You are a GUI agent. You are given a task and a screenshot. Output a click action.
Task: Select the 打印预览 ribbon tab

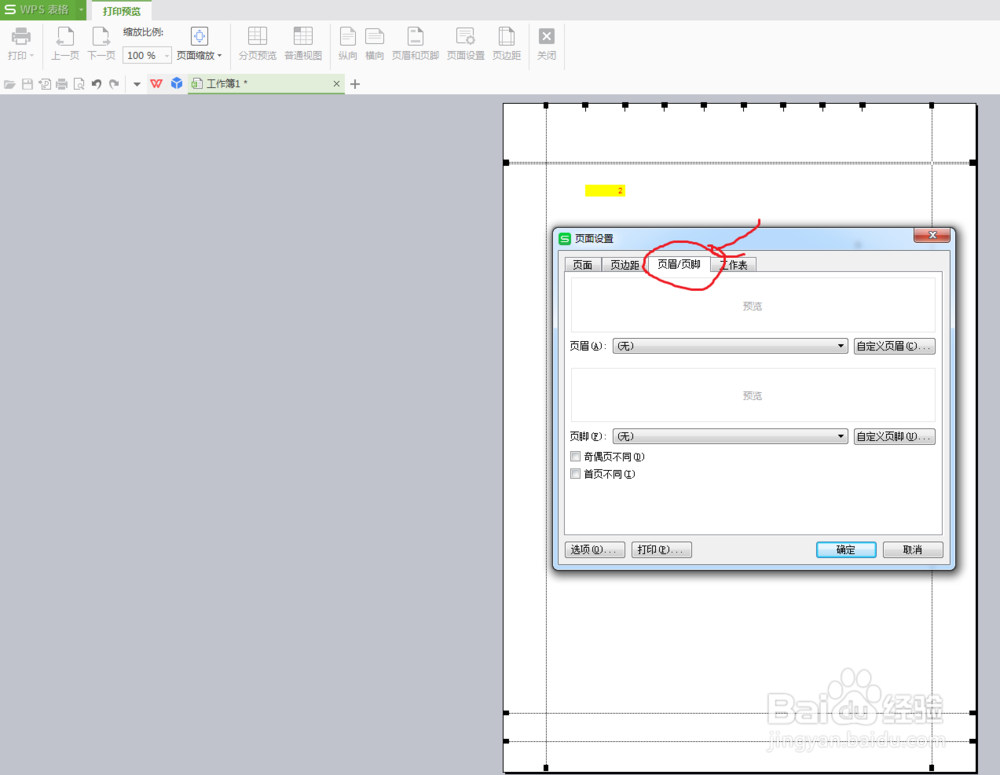122,11
